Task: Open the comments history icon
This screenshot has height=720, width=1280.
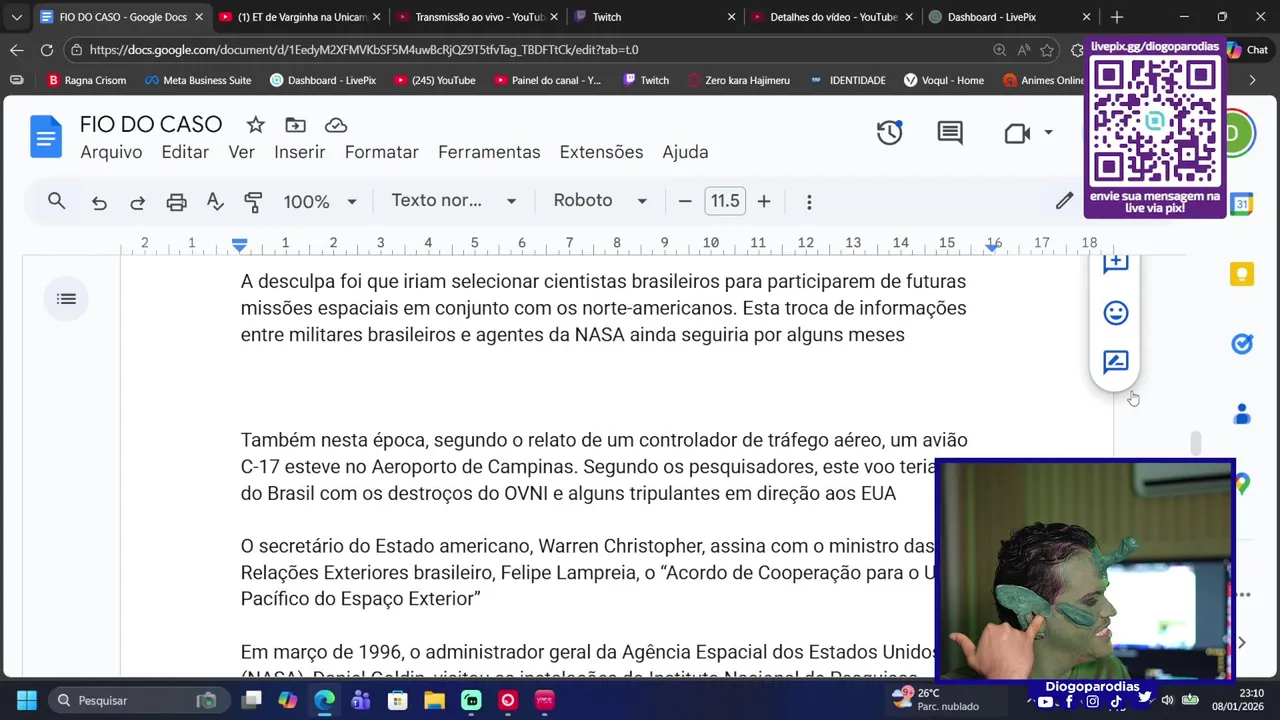Action: click(950, 133)
